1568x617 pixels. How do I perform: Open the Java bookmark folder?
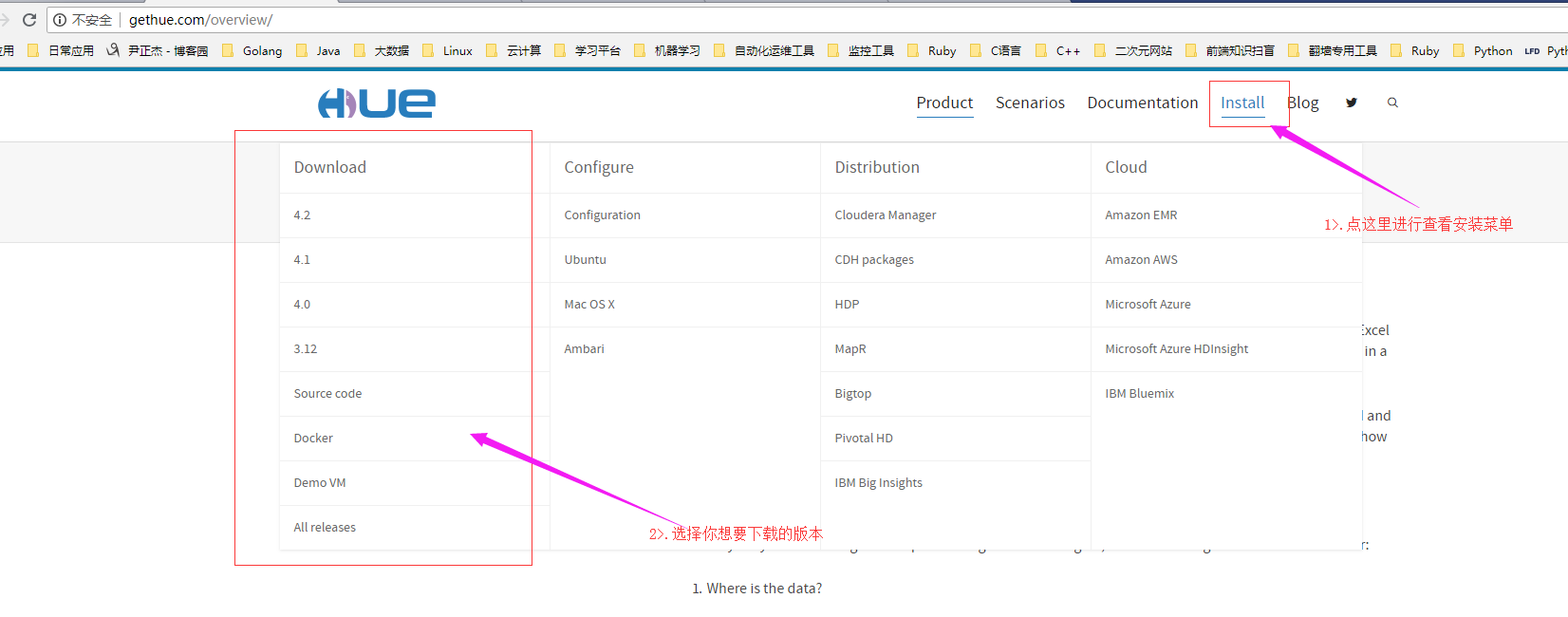click(x=318, y=51)
